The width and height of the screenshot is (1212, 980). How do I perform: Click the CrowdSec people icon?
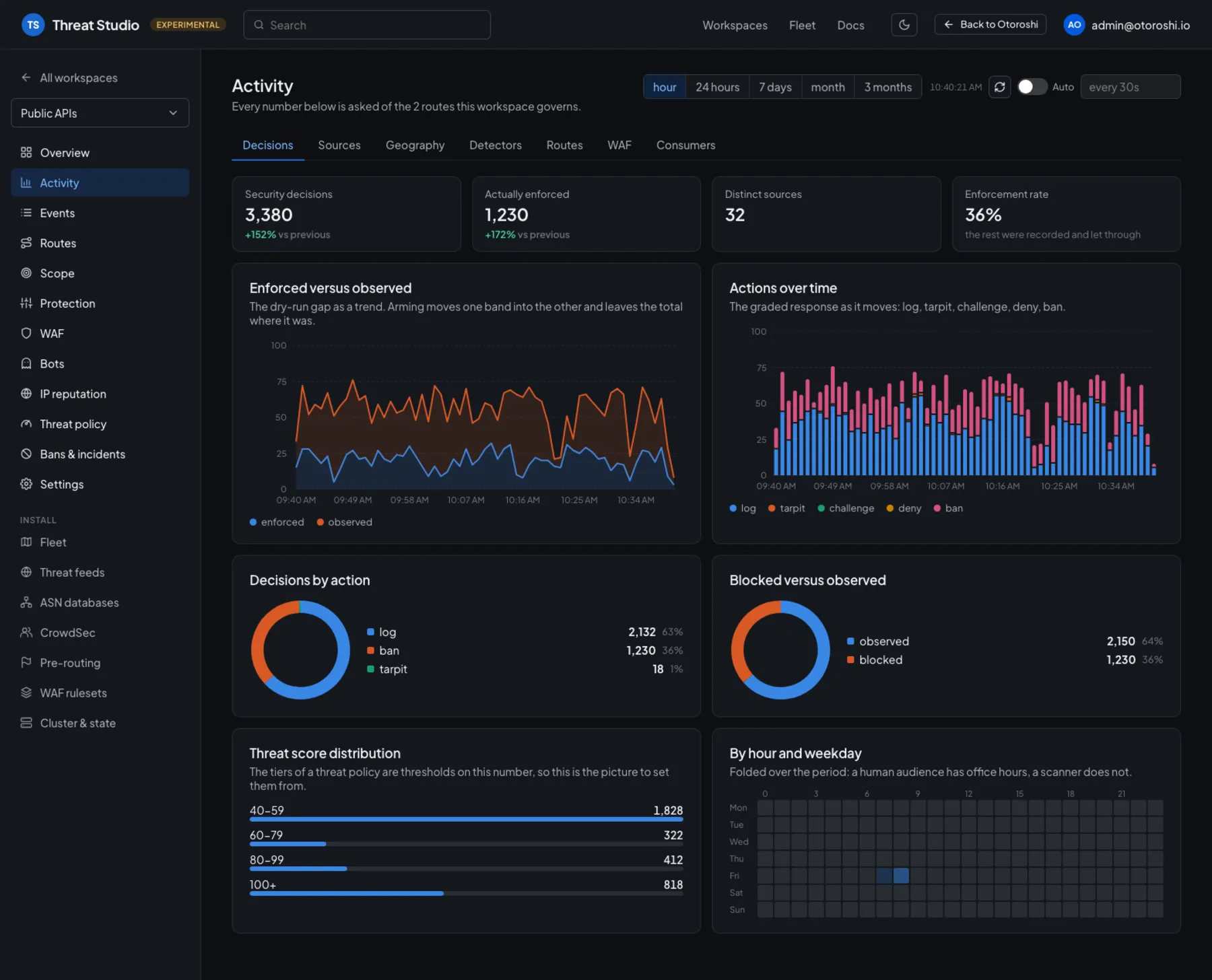point(26,633)
